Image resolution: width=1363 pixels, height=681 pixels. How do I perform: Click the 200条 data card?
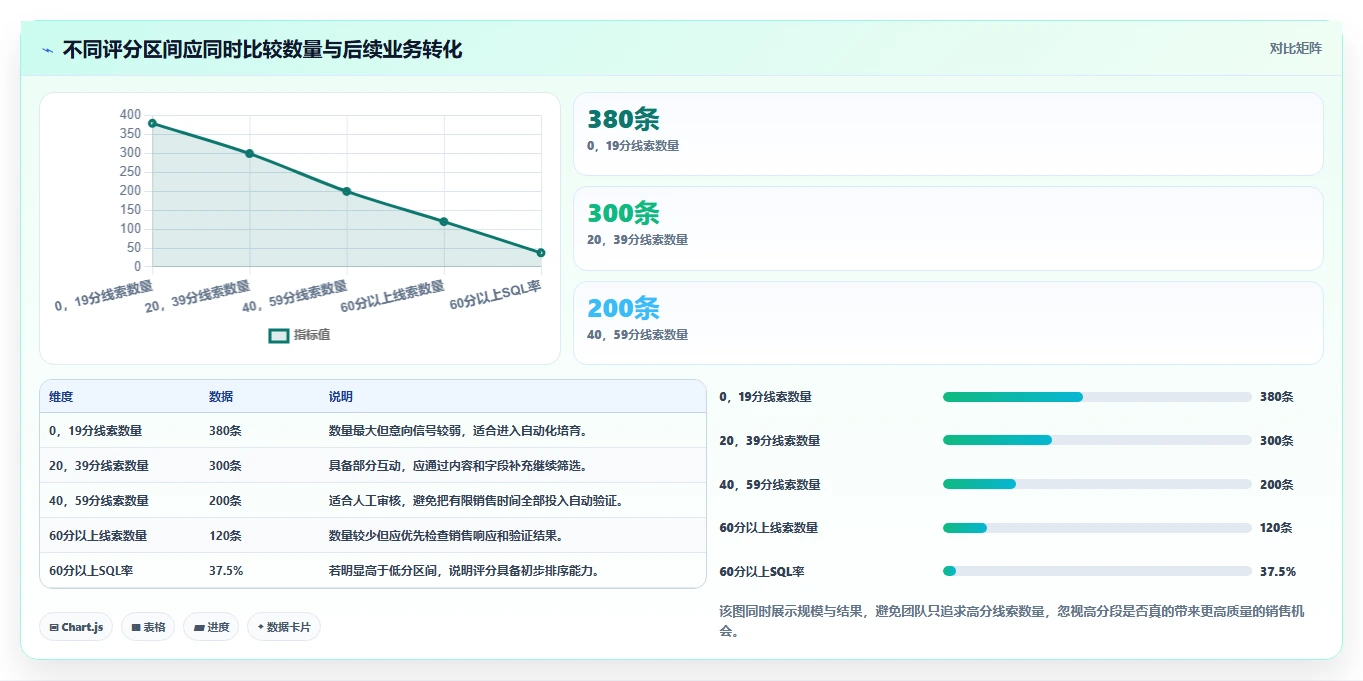point(948,323)
